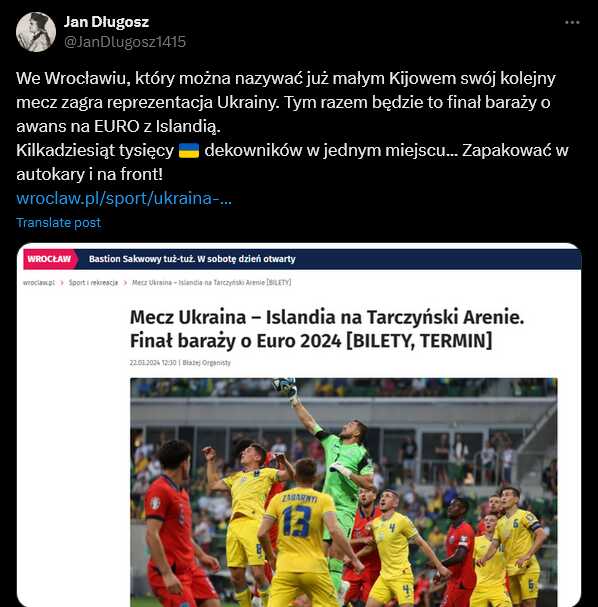
Task: Open the @JanDlugosz1415 handle
Action: pyautogui.click(x=125, y=42)
